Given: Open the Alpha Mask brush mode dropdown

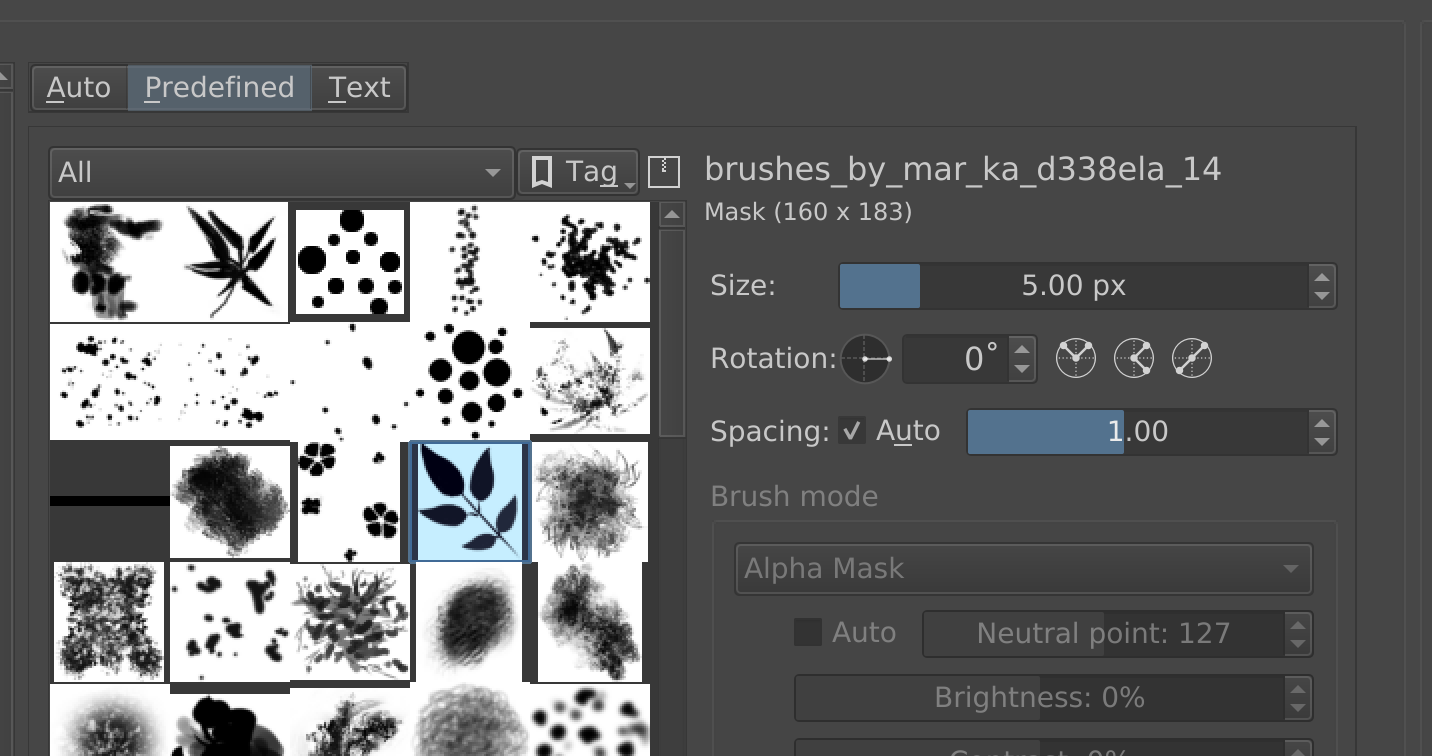Looking at the screenshot, I should (x=1022, y=569).
